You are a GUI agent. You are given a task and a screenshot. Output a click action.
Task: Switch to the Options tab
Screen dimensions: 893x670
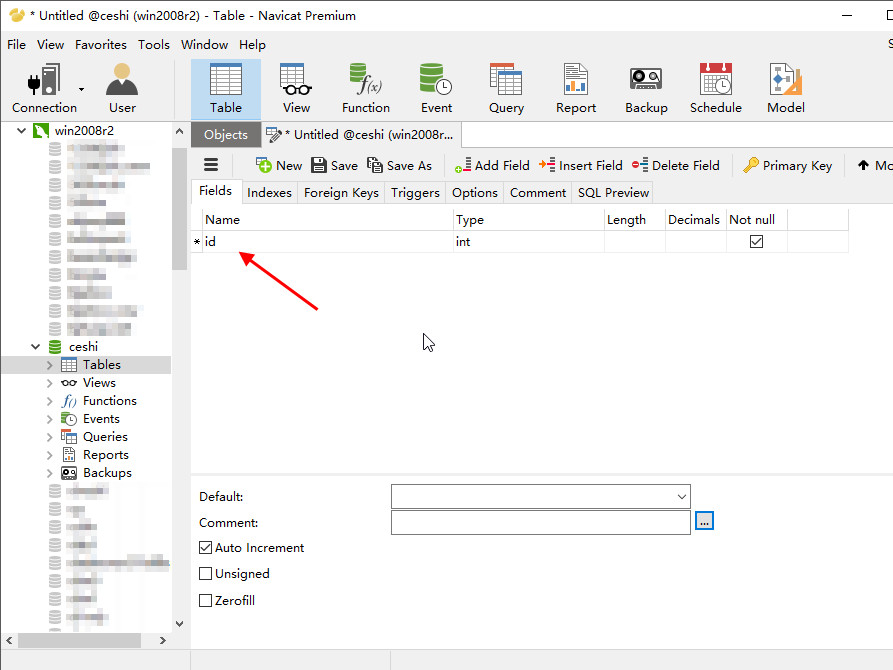475,193
